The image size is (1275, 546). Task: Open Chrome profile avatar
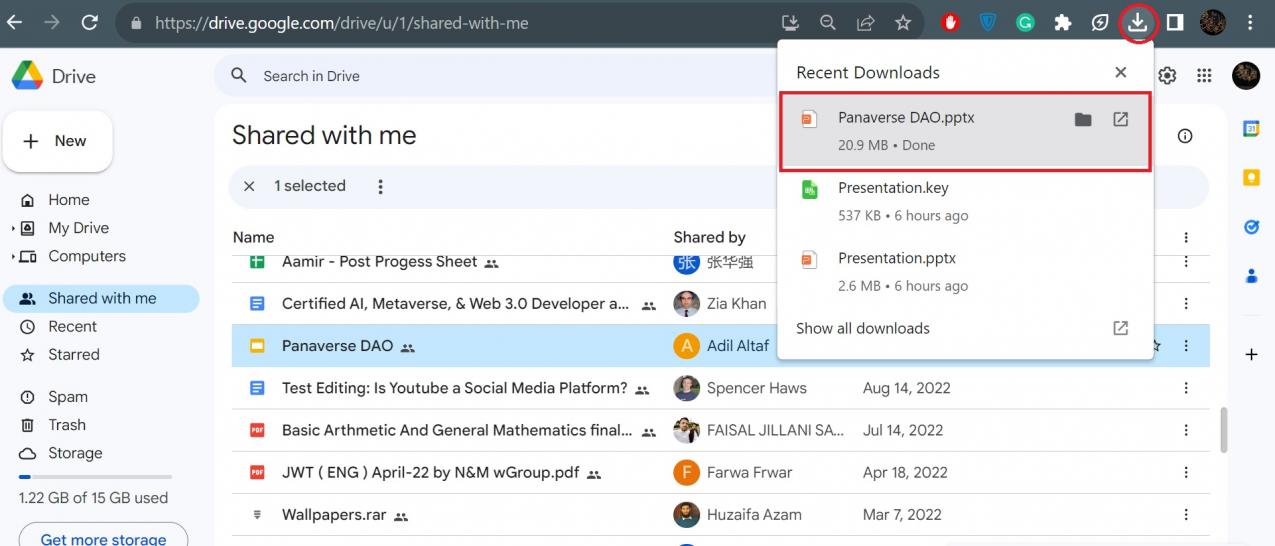[1212, 22]
